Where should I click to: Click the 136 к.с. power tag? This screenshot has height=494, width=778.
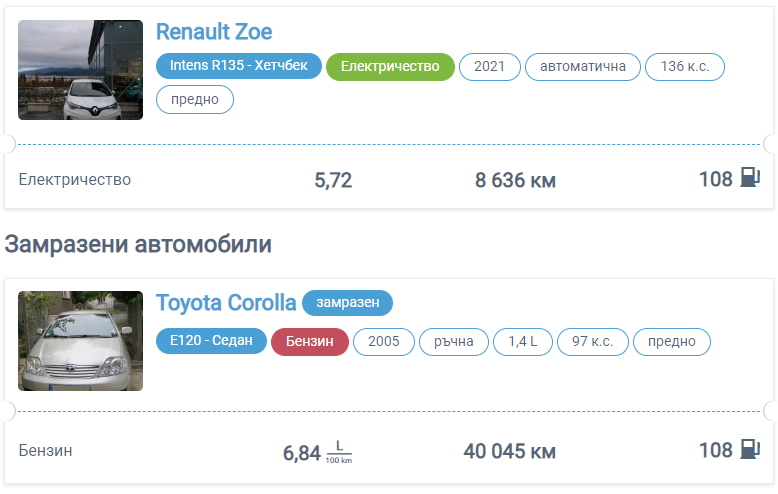685,66
